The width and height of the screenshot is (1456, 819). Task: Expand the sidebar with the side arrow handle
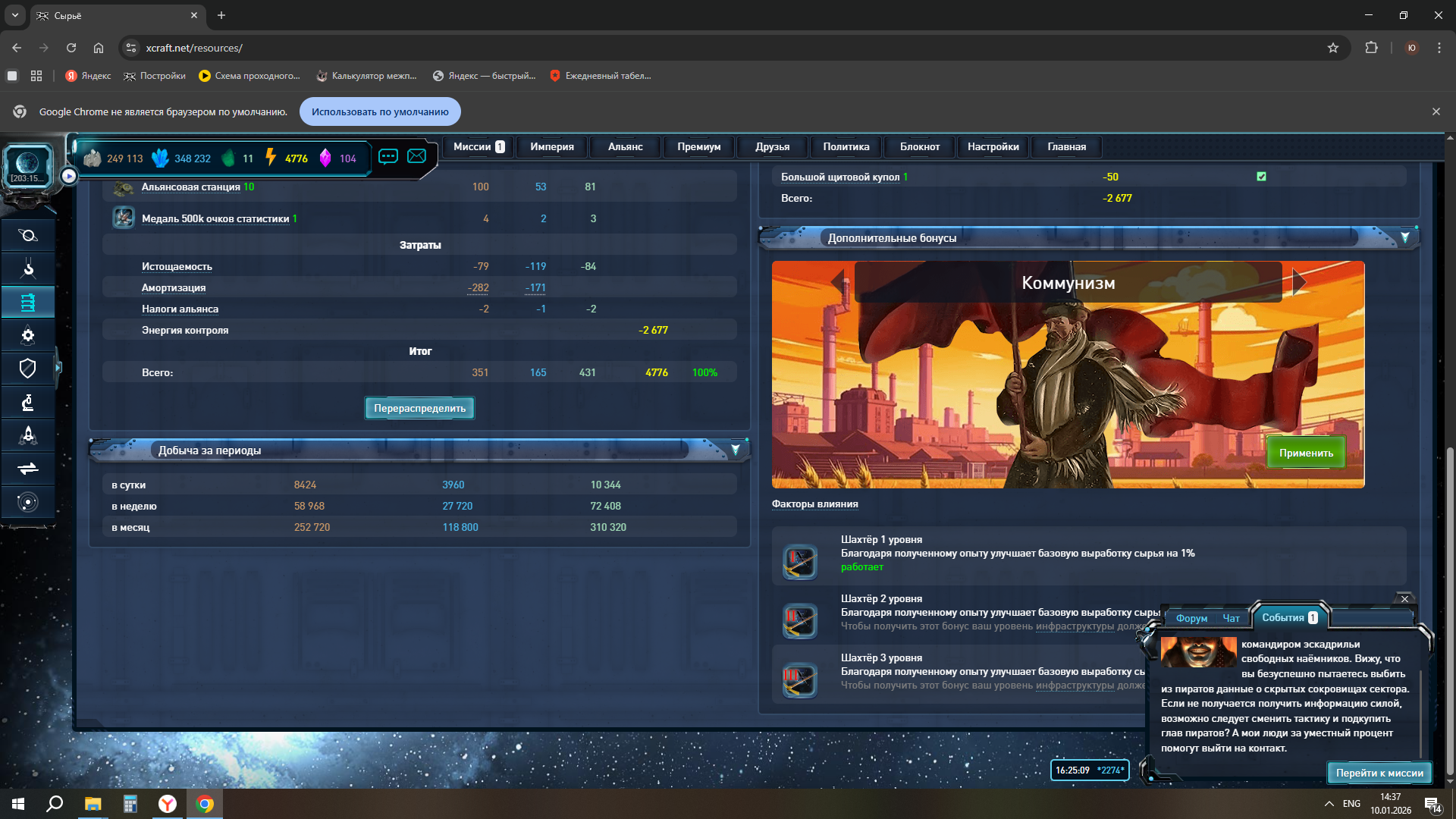[58, 368]
